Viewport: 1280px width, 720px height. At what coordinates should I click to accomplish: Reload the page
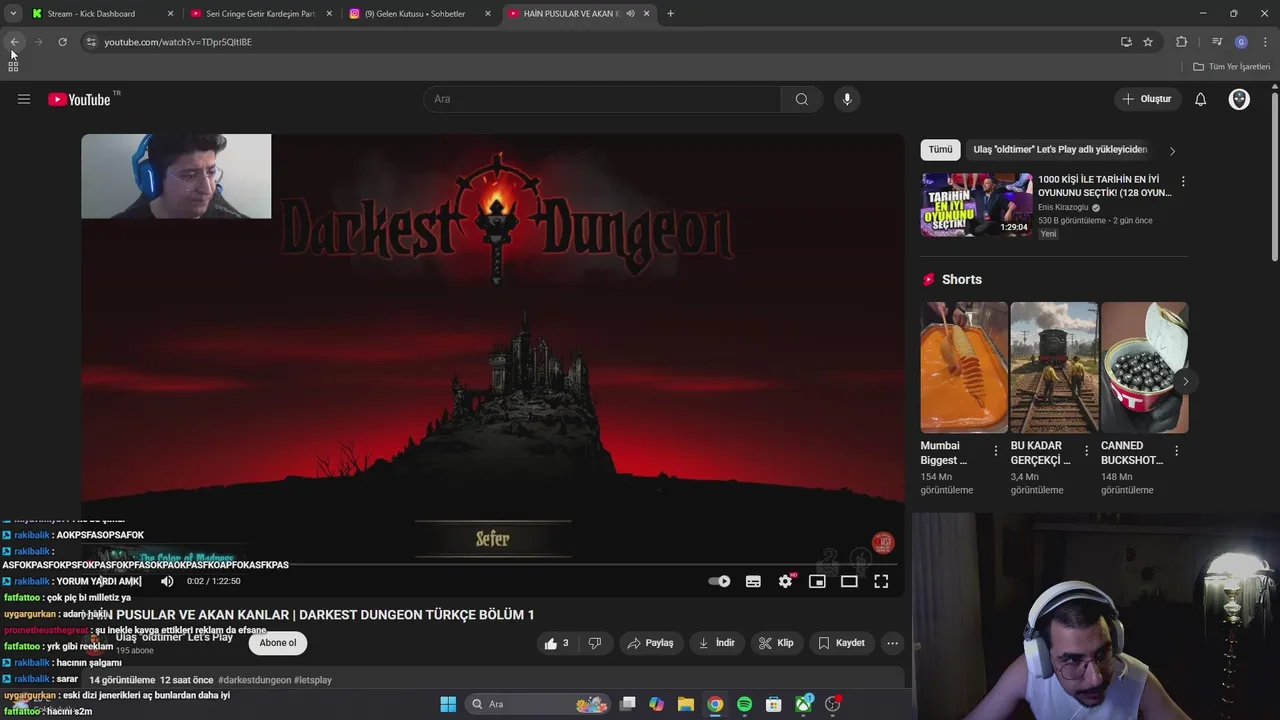tap(62, 42)
